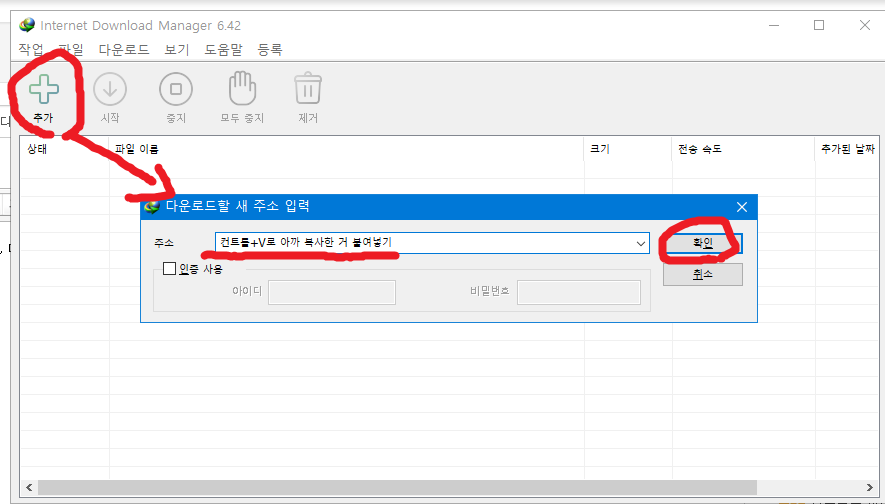Cancel with the 취소 button
The width and height of the screenshot is (885, 504).
(x=703, y=274)
